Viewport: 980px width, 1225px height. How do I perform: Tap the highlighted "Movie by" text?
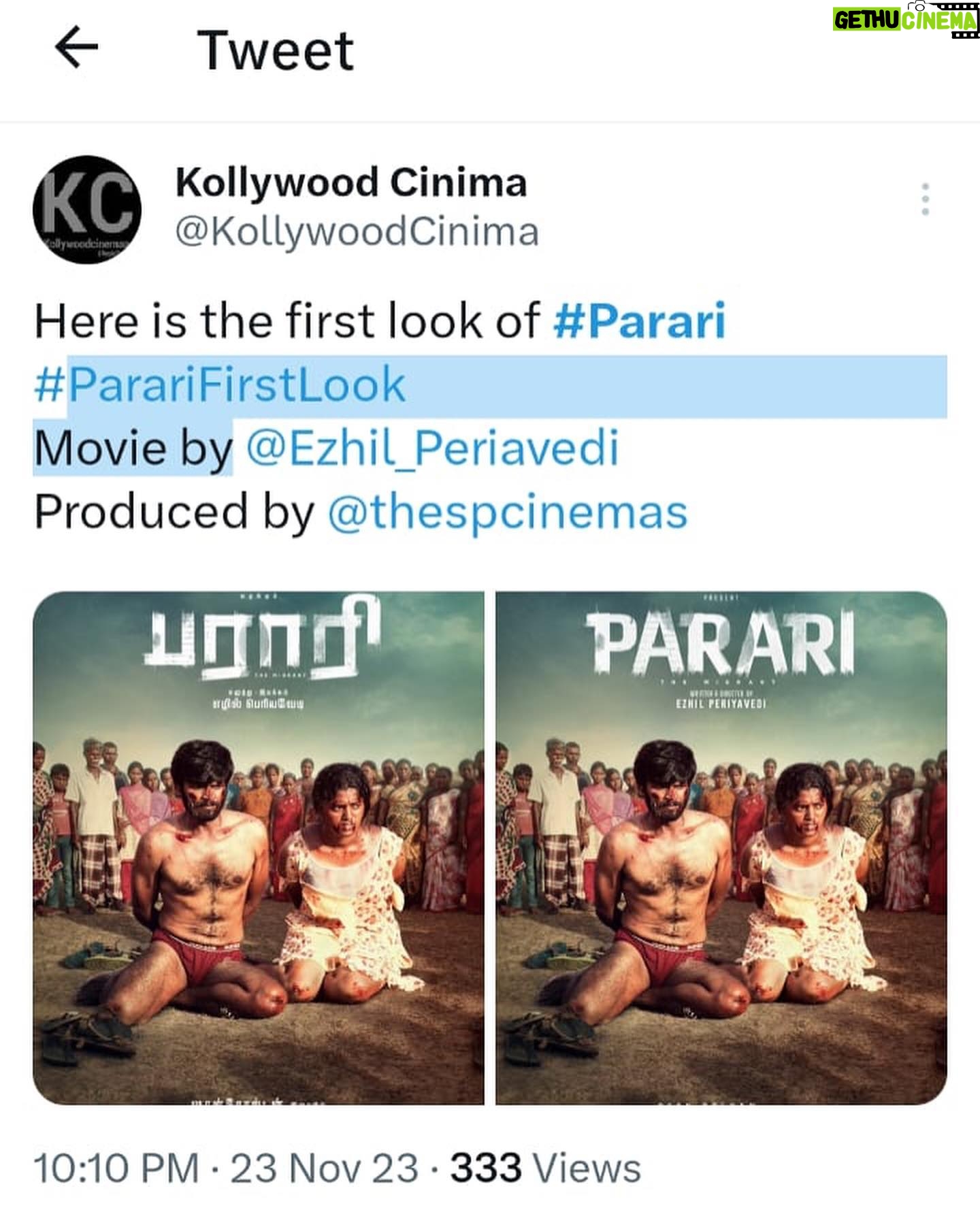(x=133, y=448)
